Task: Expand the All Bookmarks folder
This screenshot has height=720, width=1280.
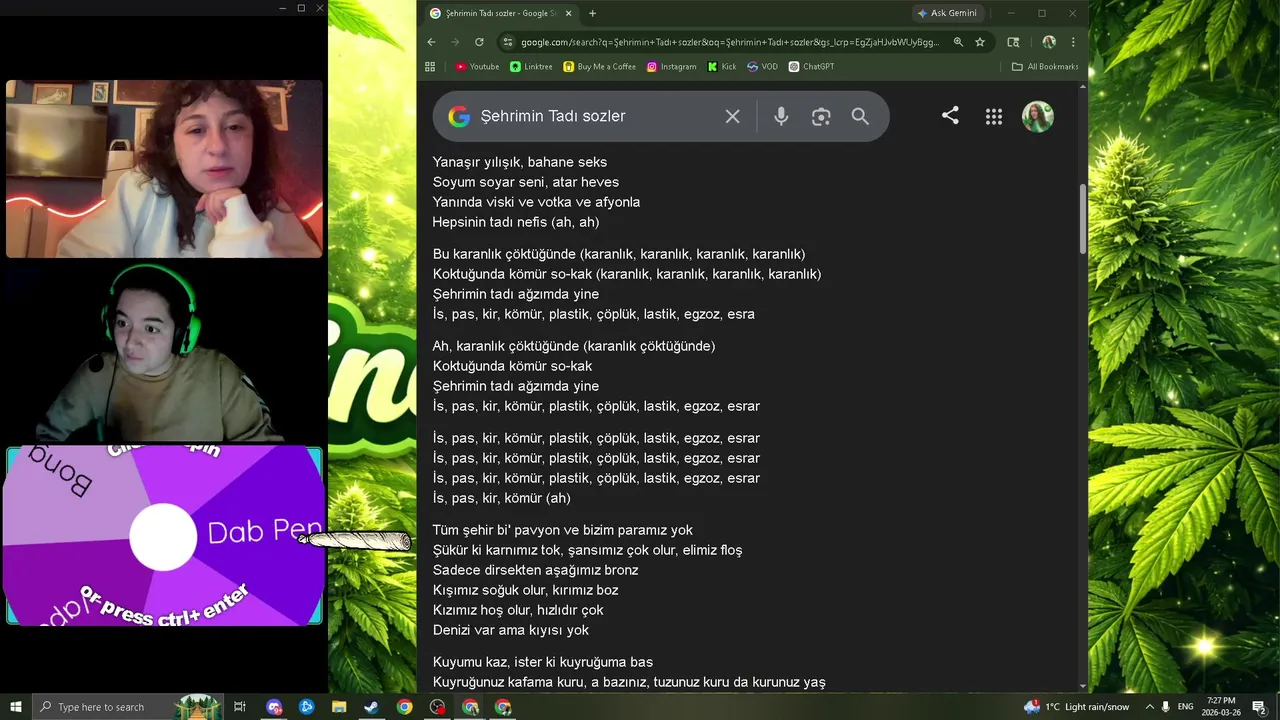Action: tap(1045, 67)
